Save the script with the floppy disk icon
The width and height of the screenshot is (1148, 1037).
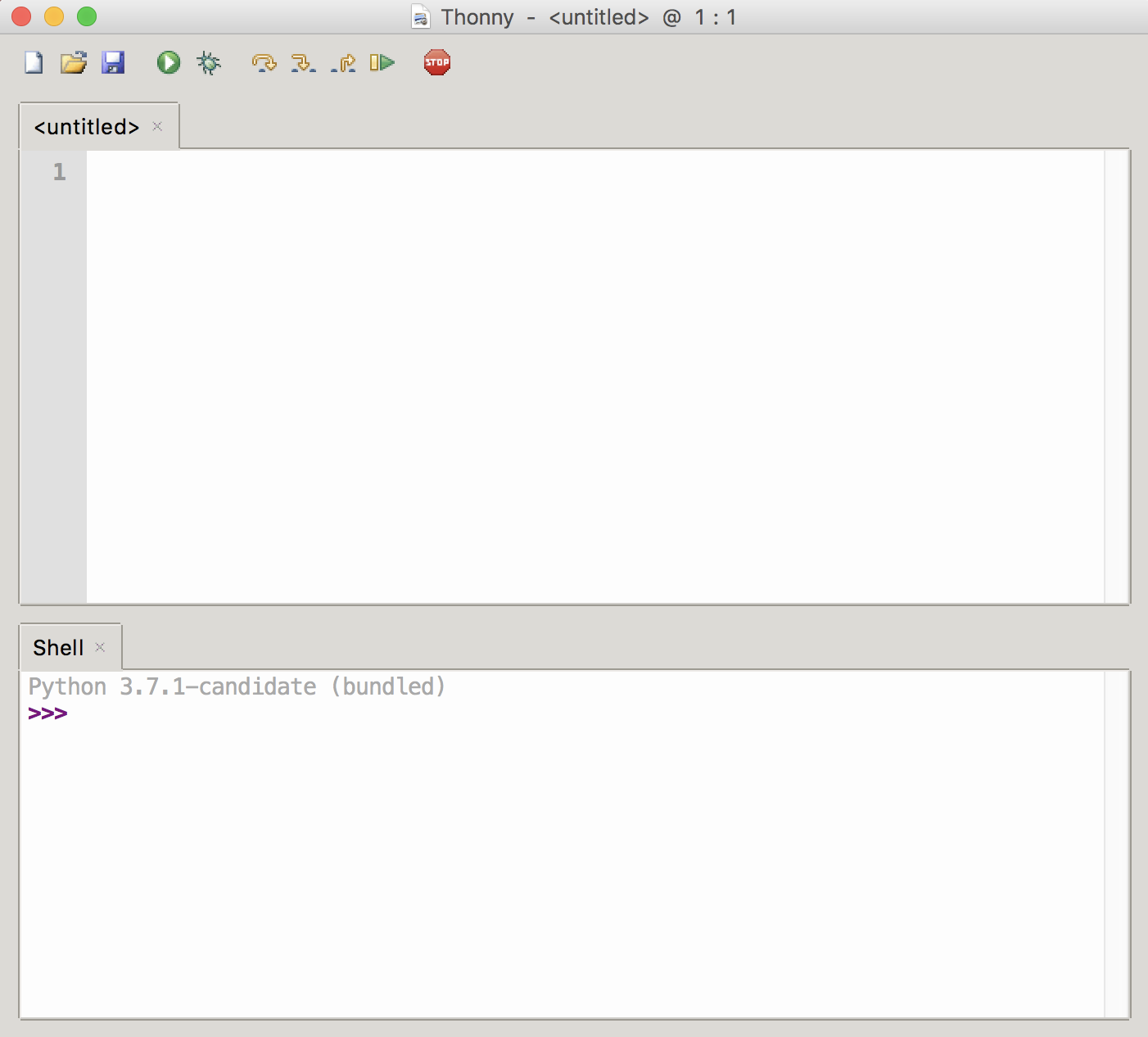coord(113,62)
